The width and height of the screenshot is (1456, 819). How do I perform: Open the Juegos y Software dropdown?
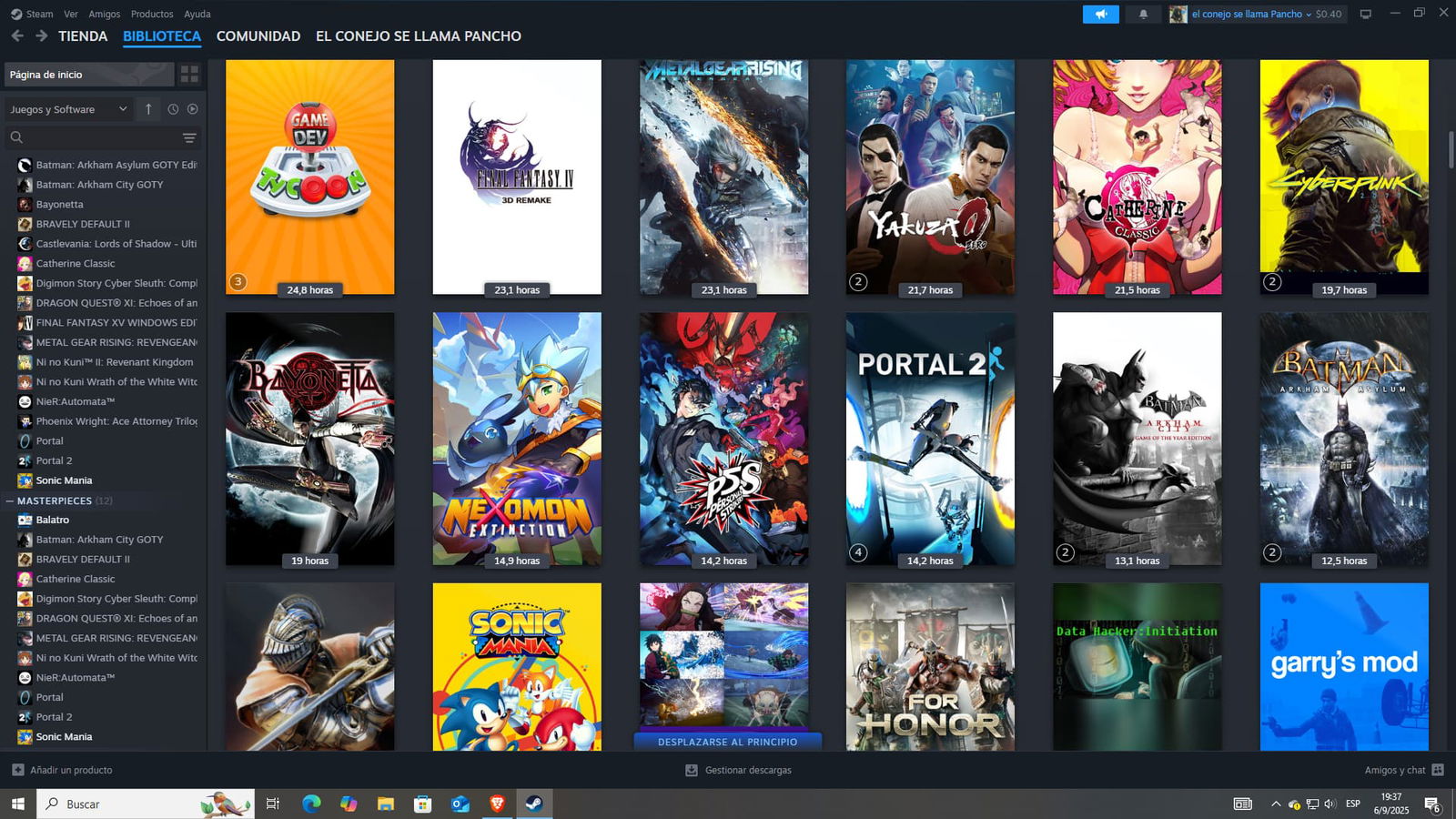[68, 109]
